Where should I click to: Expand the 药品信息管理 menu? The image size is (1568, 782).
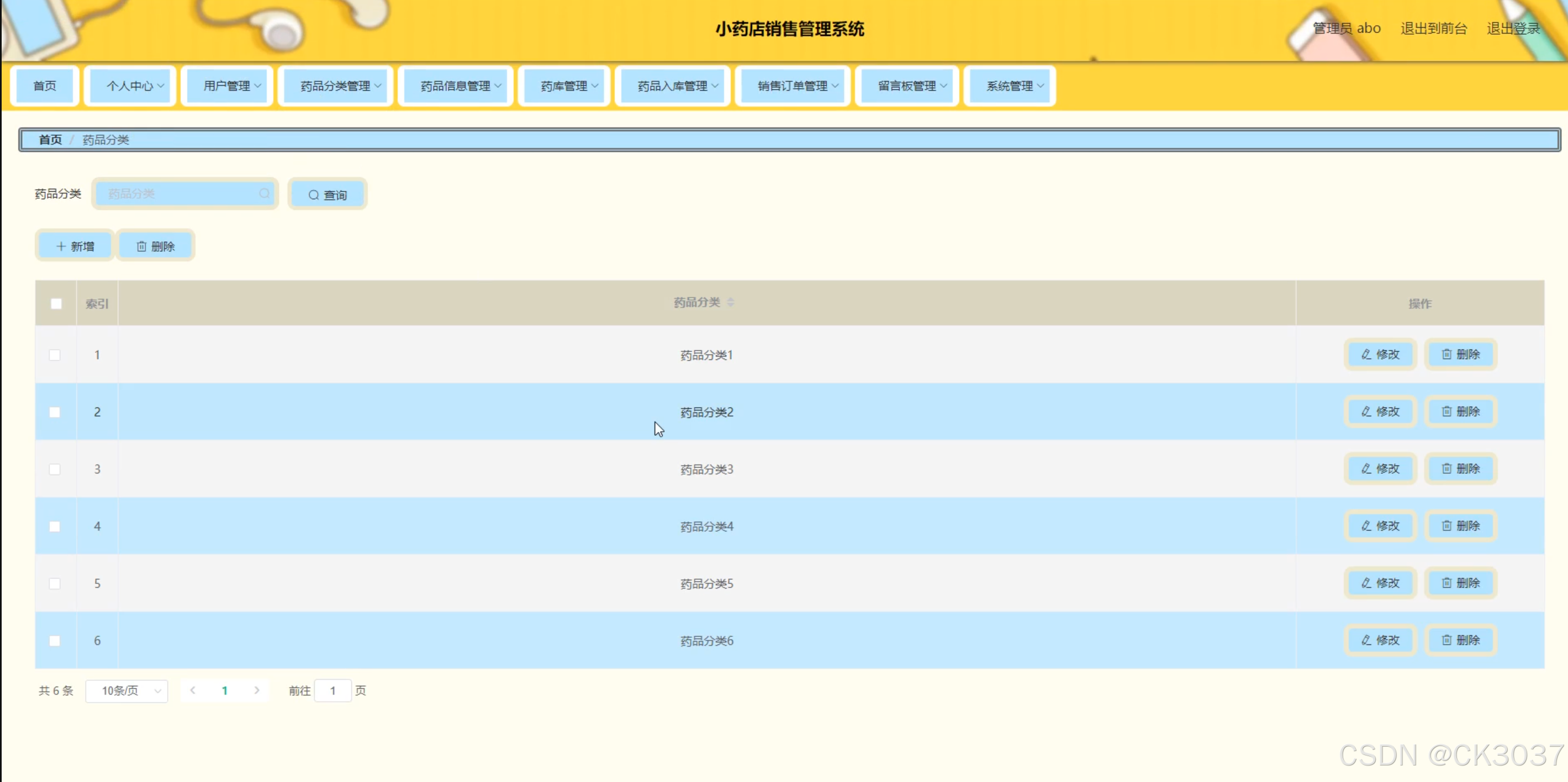(455, 86)
